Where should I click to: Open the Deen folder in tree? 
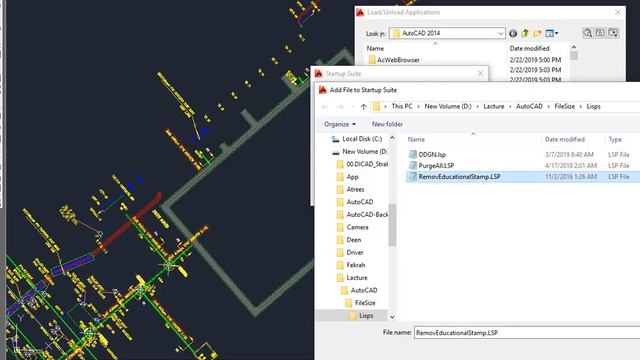point(349,240)
